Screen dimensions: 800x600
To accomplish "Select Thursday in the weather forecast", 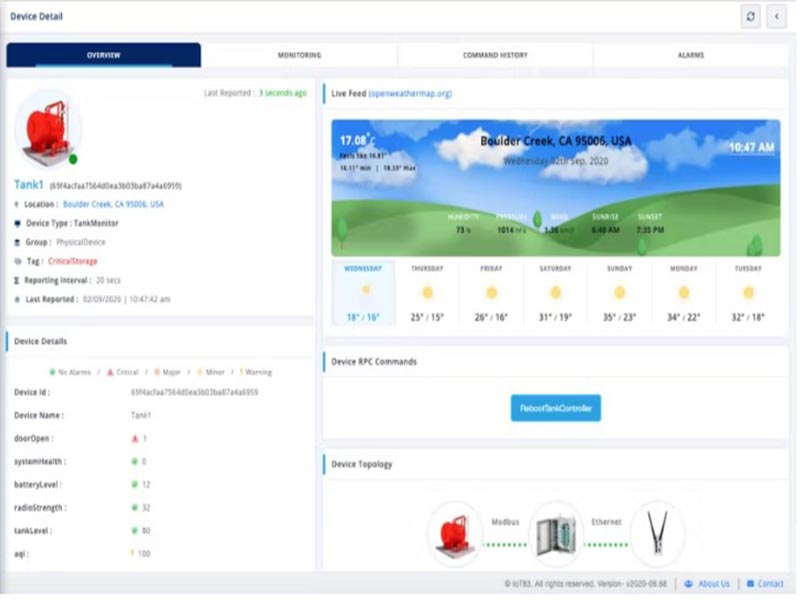I will (427, 292).
